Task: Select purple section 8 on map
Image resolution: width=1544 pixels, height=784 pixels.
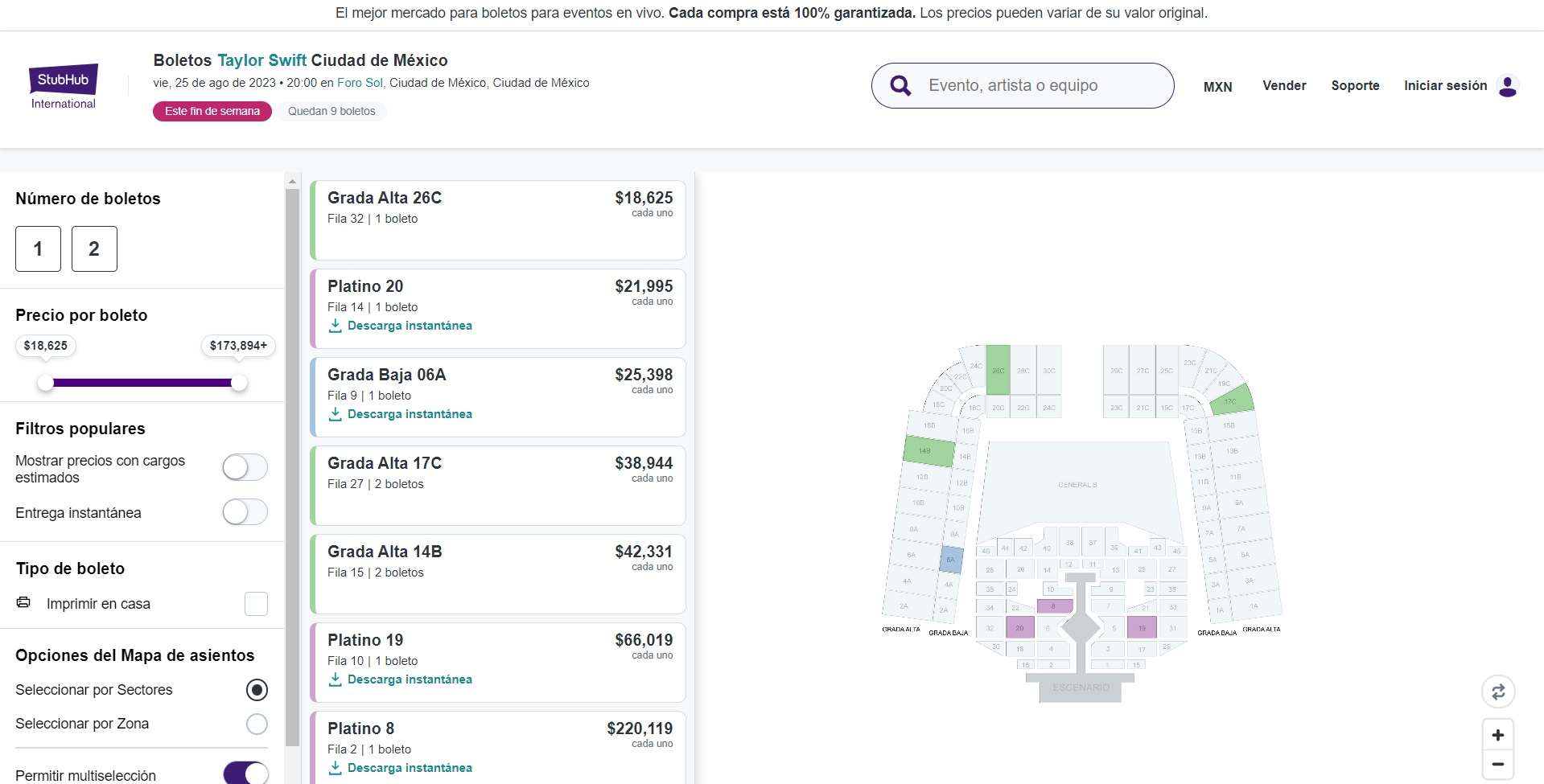Action: pyautogui.click(x=1054, y=606)
